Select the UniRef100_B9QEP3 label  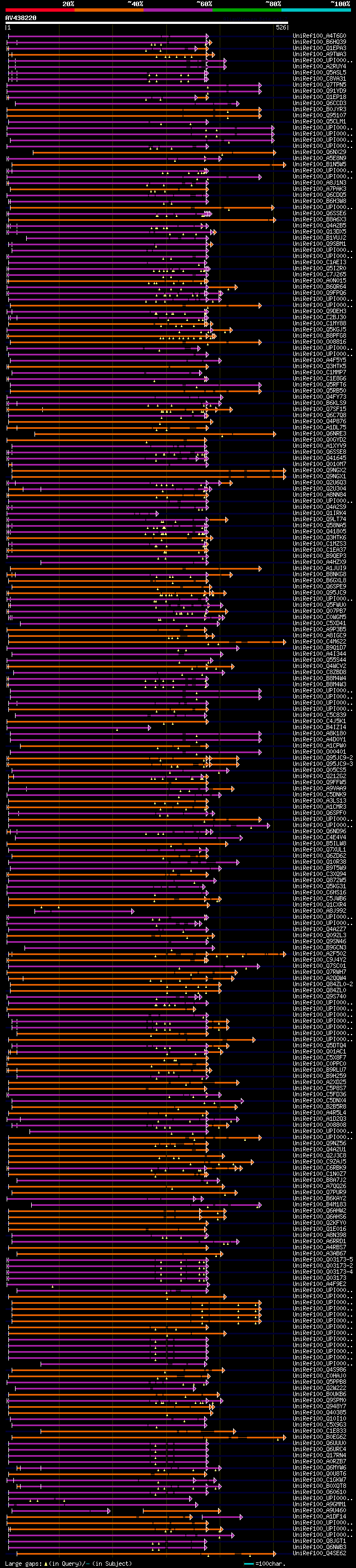(319, 556)
